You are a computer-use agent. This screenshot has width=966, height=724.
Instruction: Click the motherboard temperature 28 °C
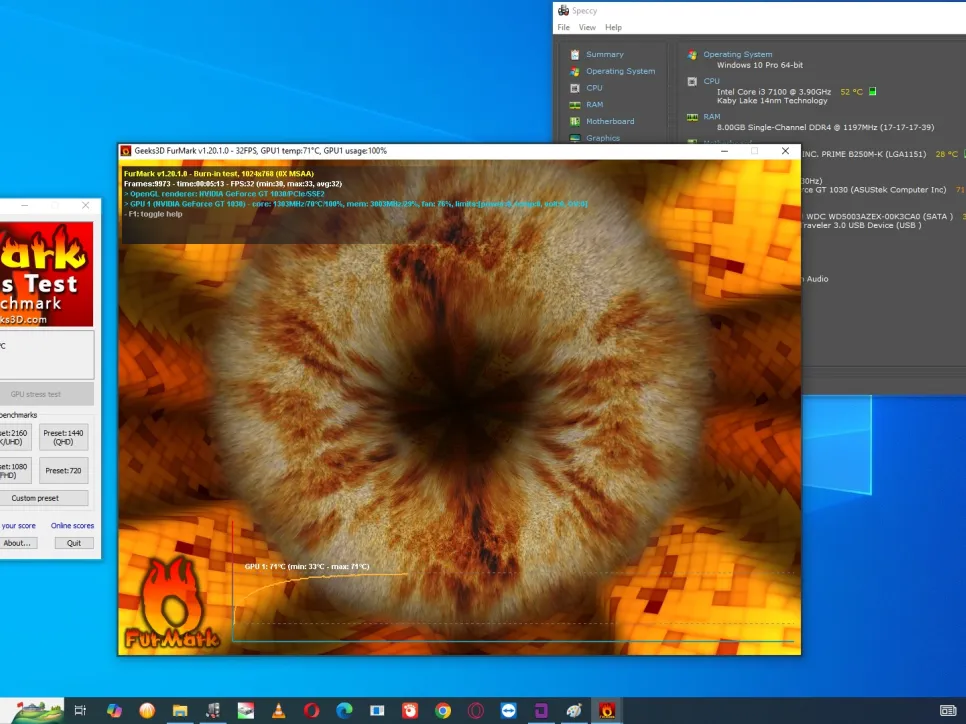coord(946,154)
